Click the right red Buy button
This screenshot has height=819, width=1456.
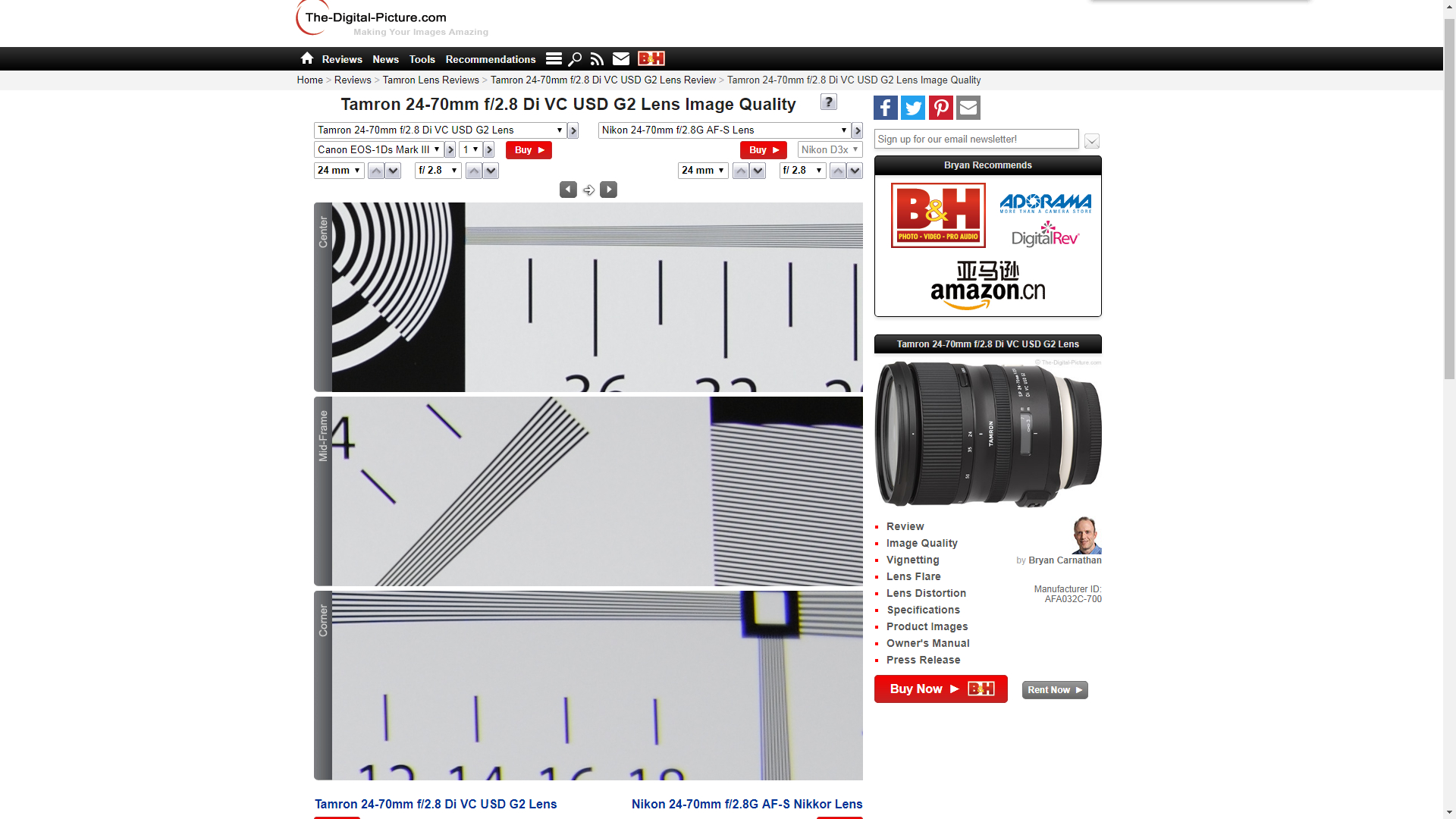tap(764, 150)
